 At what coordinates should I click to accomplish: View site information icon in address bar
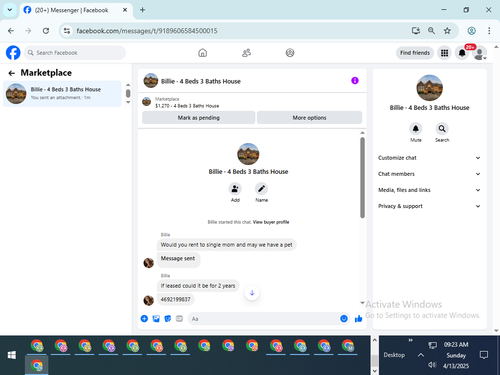67,31
